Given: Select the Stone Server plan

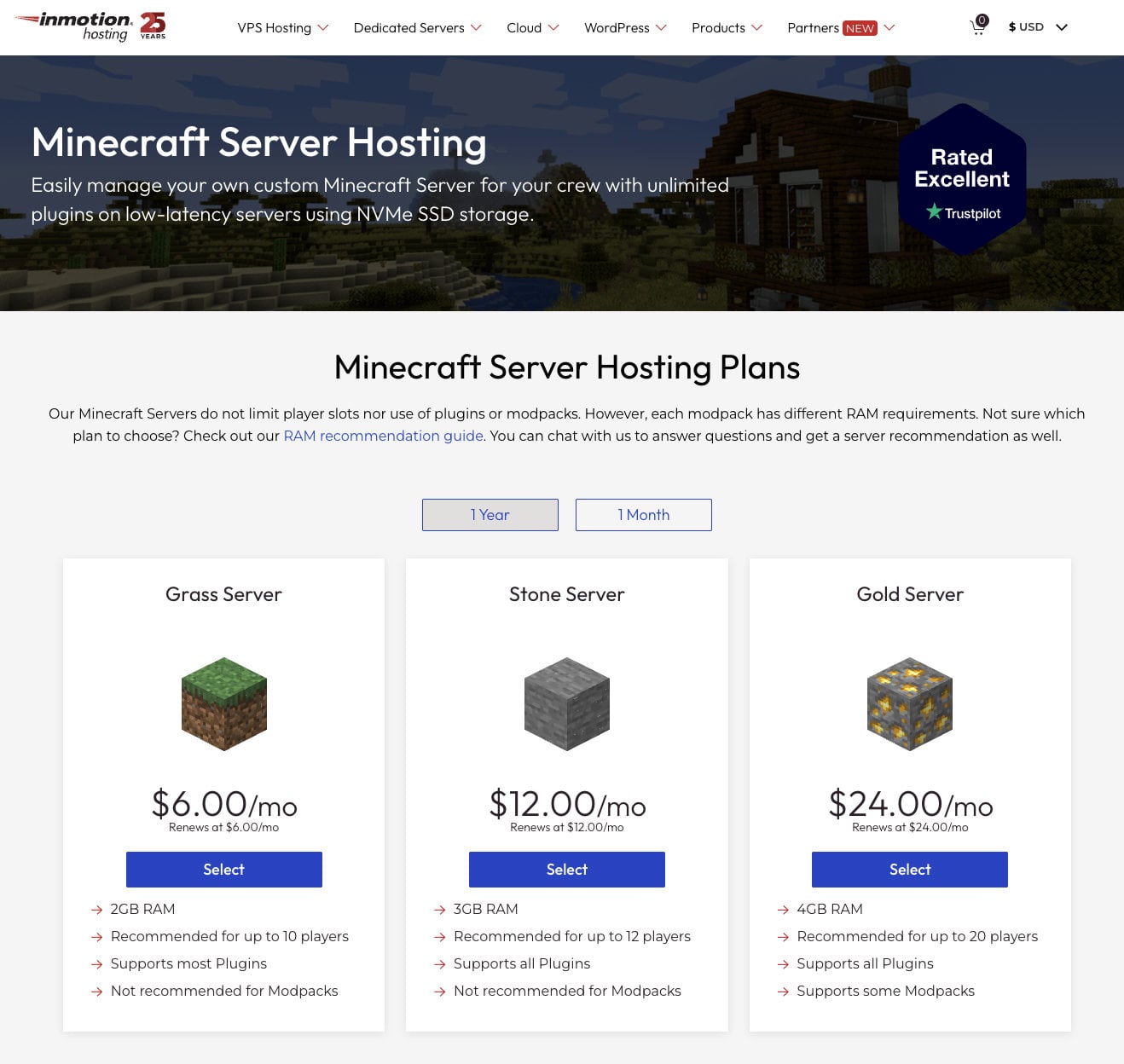Looking at the screenshot, I should click(567, 870).
